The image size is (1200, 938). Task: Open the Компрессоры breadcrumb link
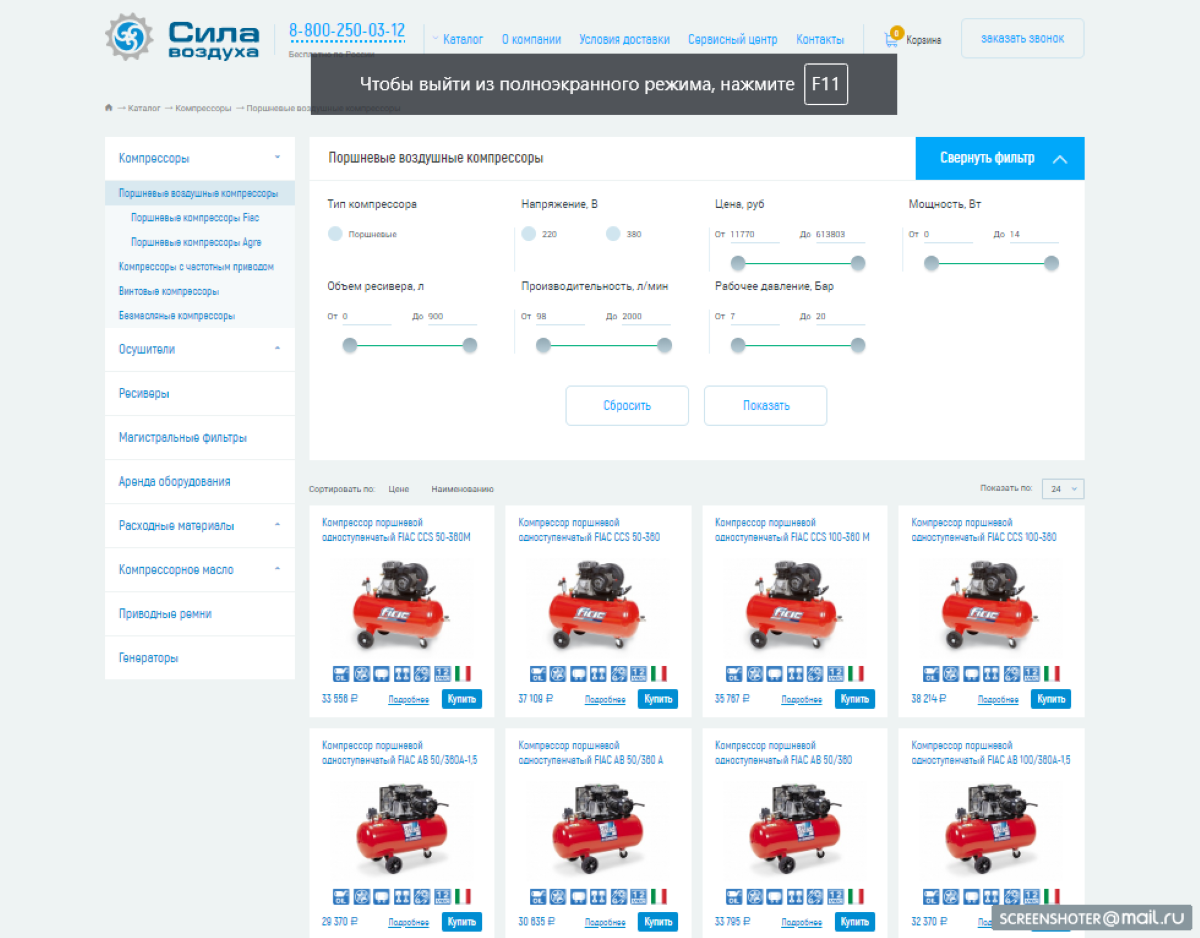tap(203, 108)
